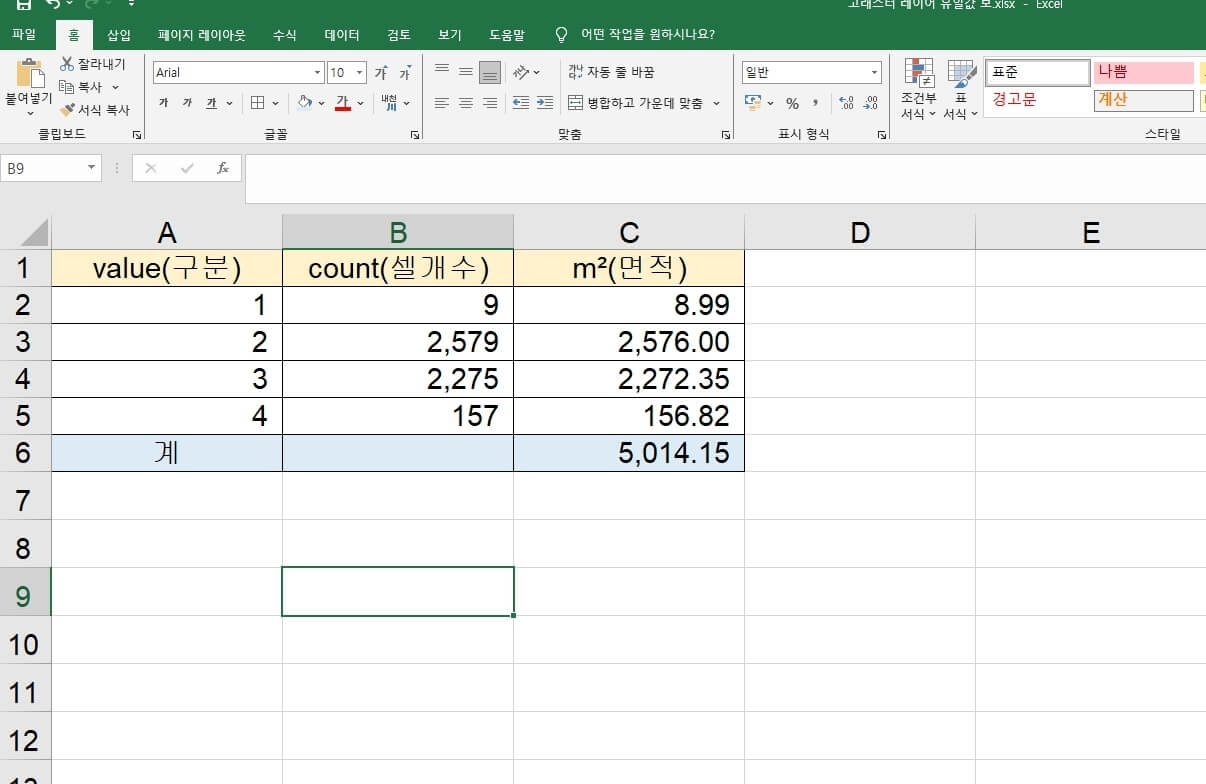Expand the fill color dropdown arrow
The width and height of the screenshot is (1206, 784).
(x=321, y=103)
